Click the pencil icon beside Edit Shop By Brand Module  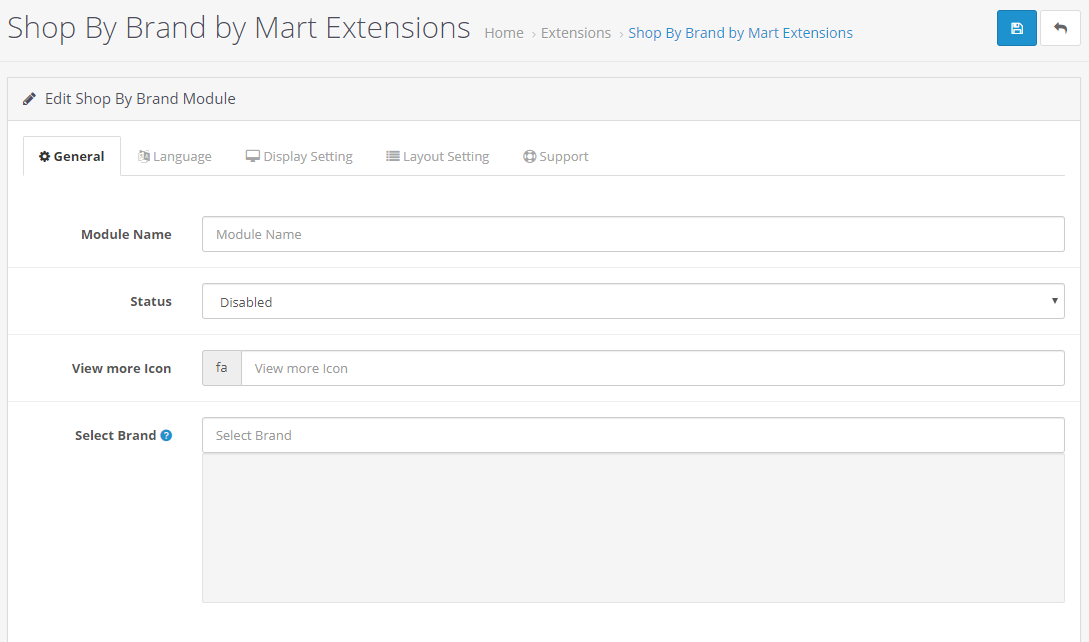pyautogui.click(x=29, y=99)
